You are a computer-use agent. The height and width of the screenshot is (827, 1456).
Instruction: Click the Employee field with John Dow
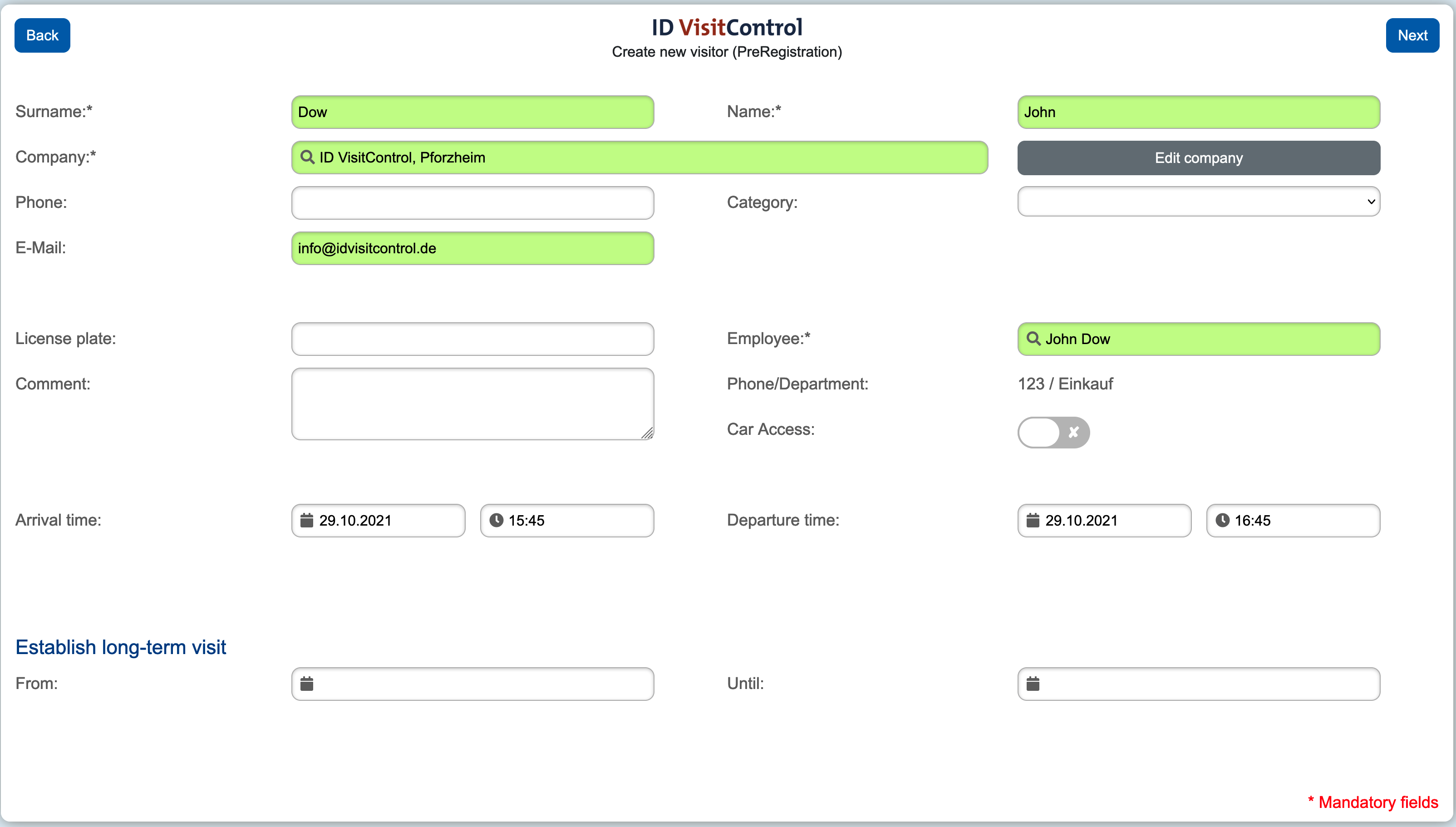click(x=1199, y=339)
